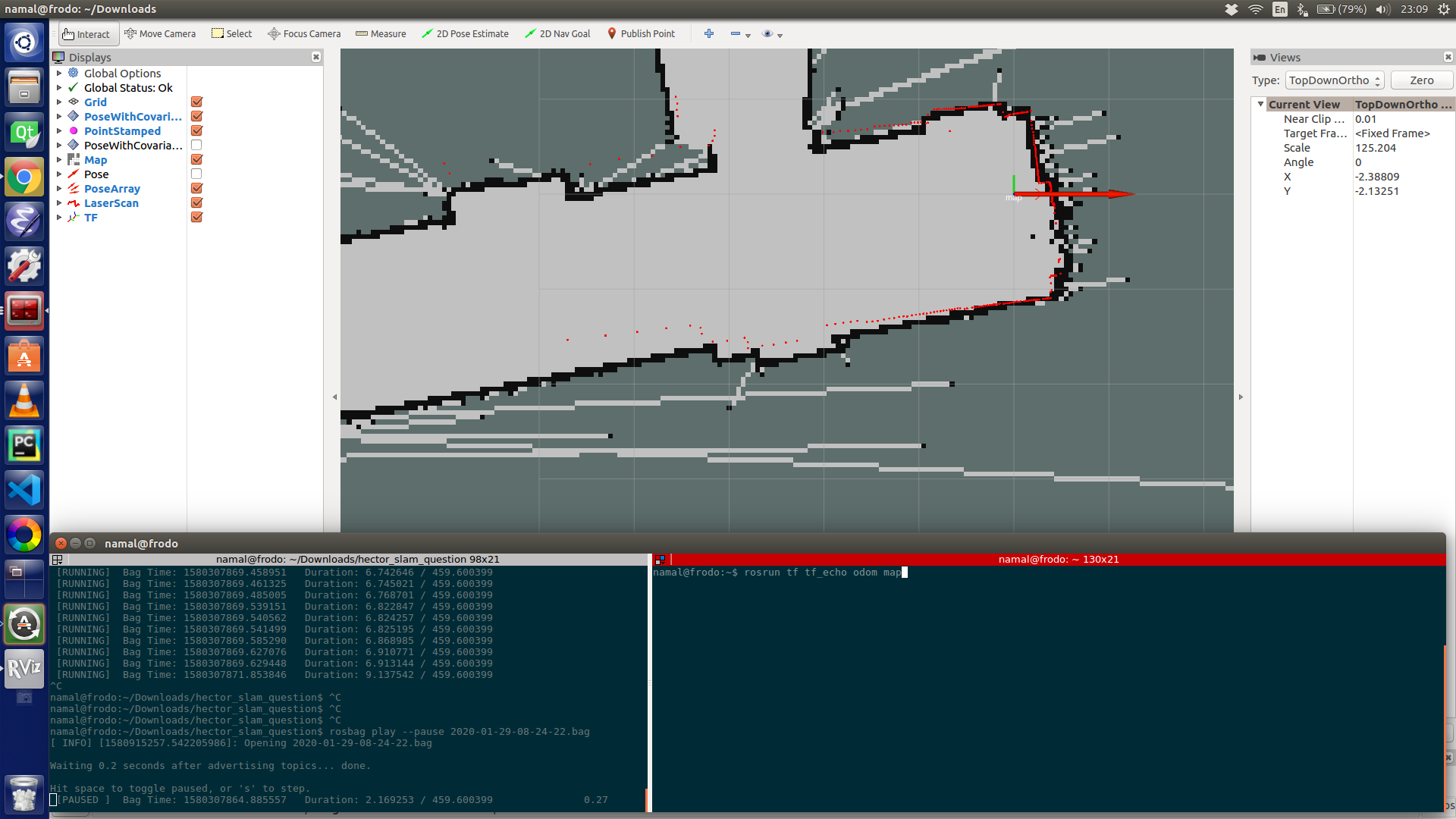
Task: Click the blue minus remove-tool icon
Action: tap(736, 33)
